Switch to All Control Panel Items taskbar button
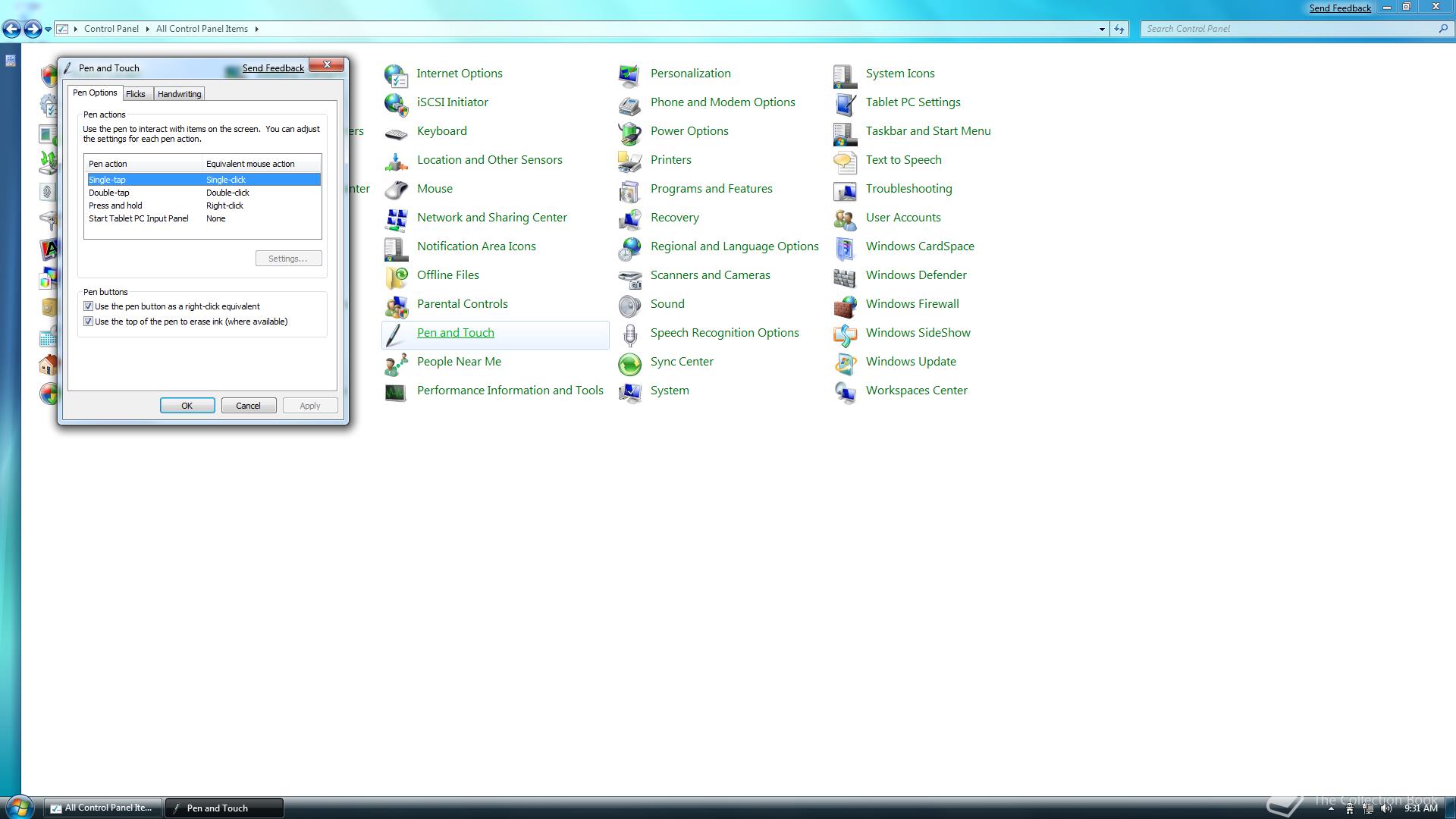The height and width of the screenshot is (819, 1456). tap(103, 808)
